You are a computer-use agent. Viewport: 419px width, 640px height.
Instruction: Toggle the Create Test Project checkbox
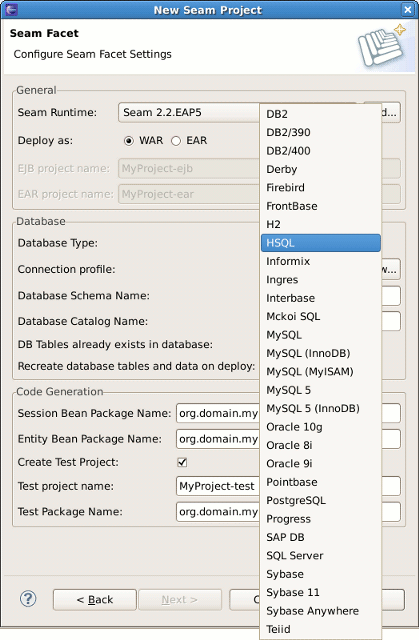tap(182, 462)
